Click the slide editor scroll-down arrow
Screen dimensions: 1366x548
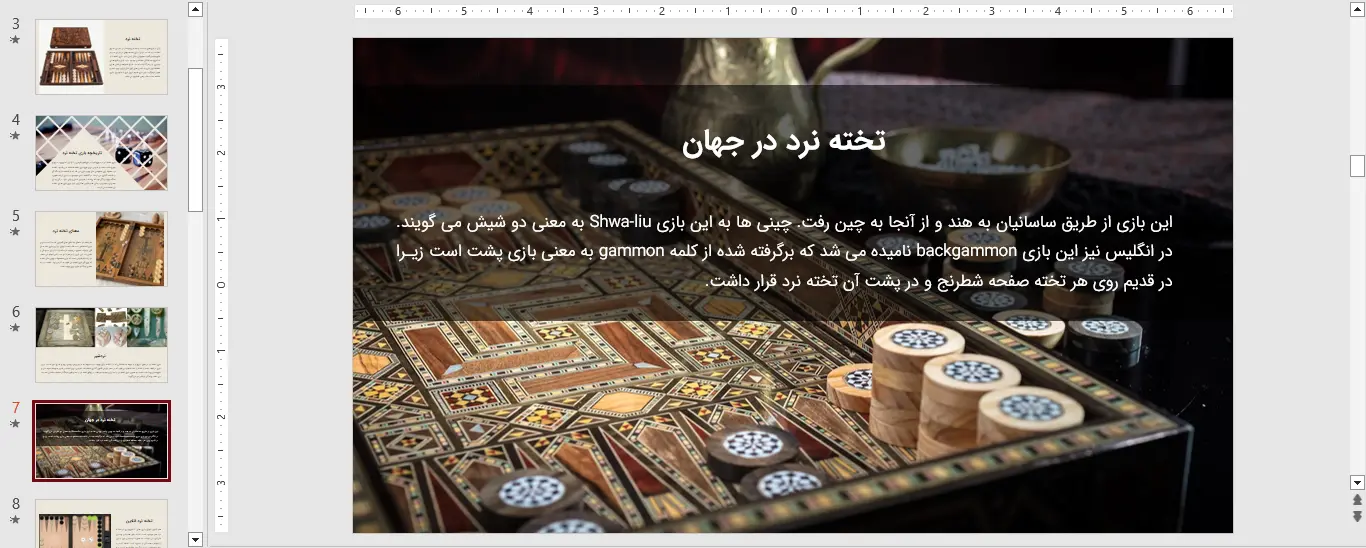tap(1357, 482)
